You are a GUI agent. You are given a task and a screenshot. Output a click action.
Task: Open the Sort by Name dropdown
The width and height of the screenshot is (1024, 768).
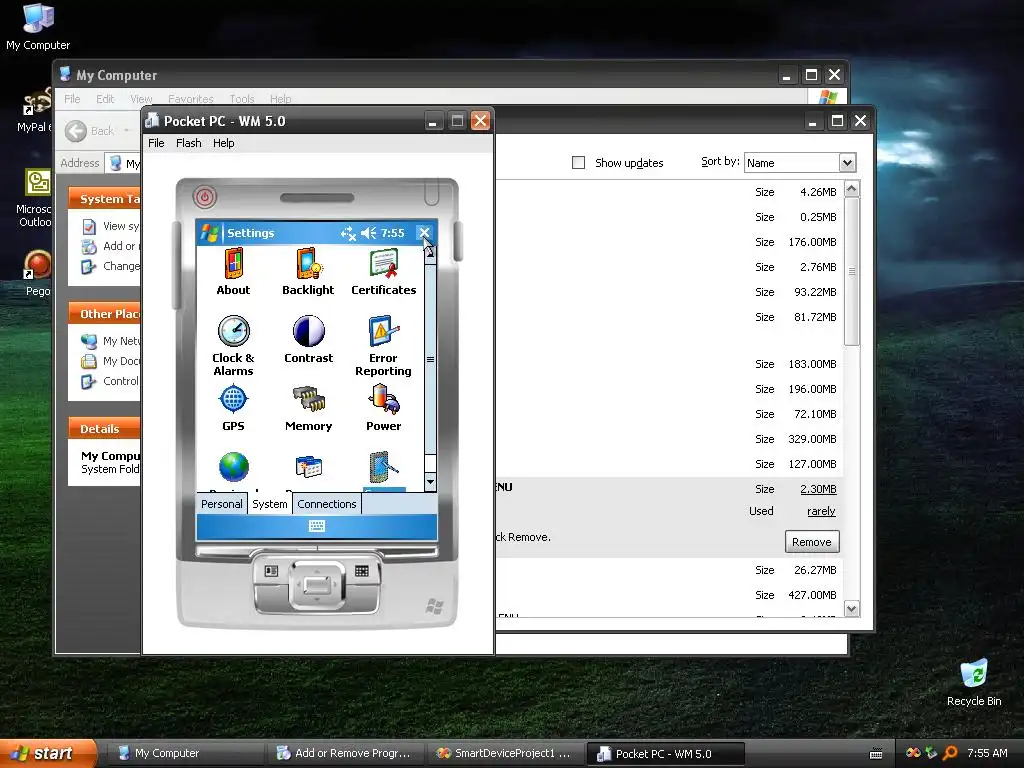click(799, 163)
